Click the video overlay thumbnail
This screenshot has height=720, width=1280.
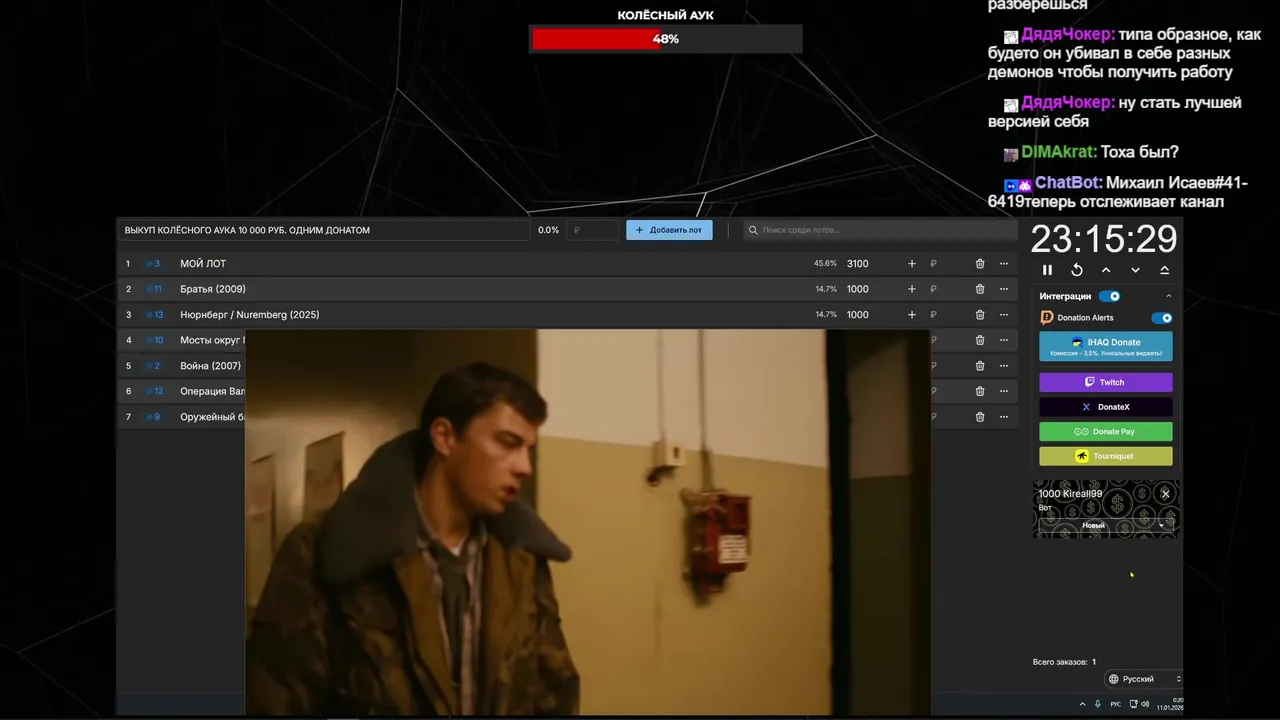(x=588, y=522)
